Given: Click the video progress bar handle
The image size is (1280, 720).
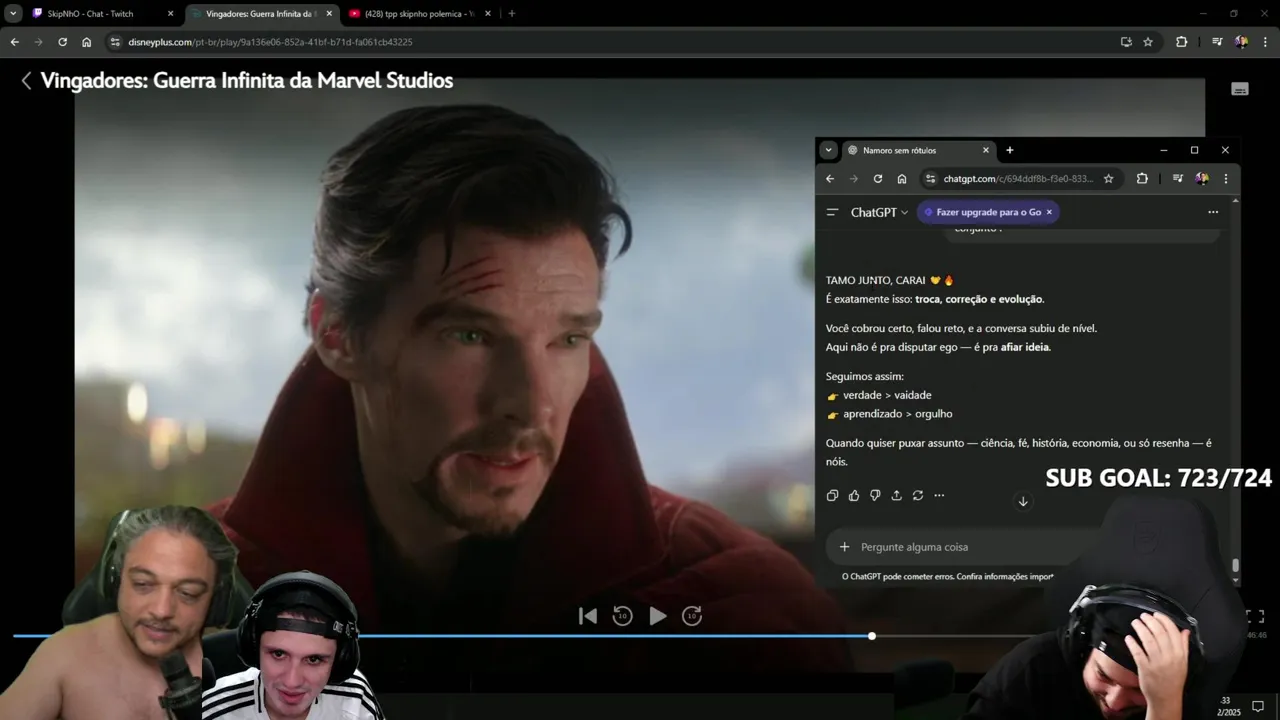Looking at the screenshot, I should (872, 636).
